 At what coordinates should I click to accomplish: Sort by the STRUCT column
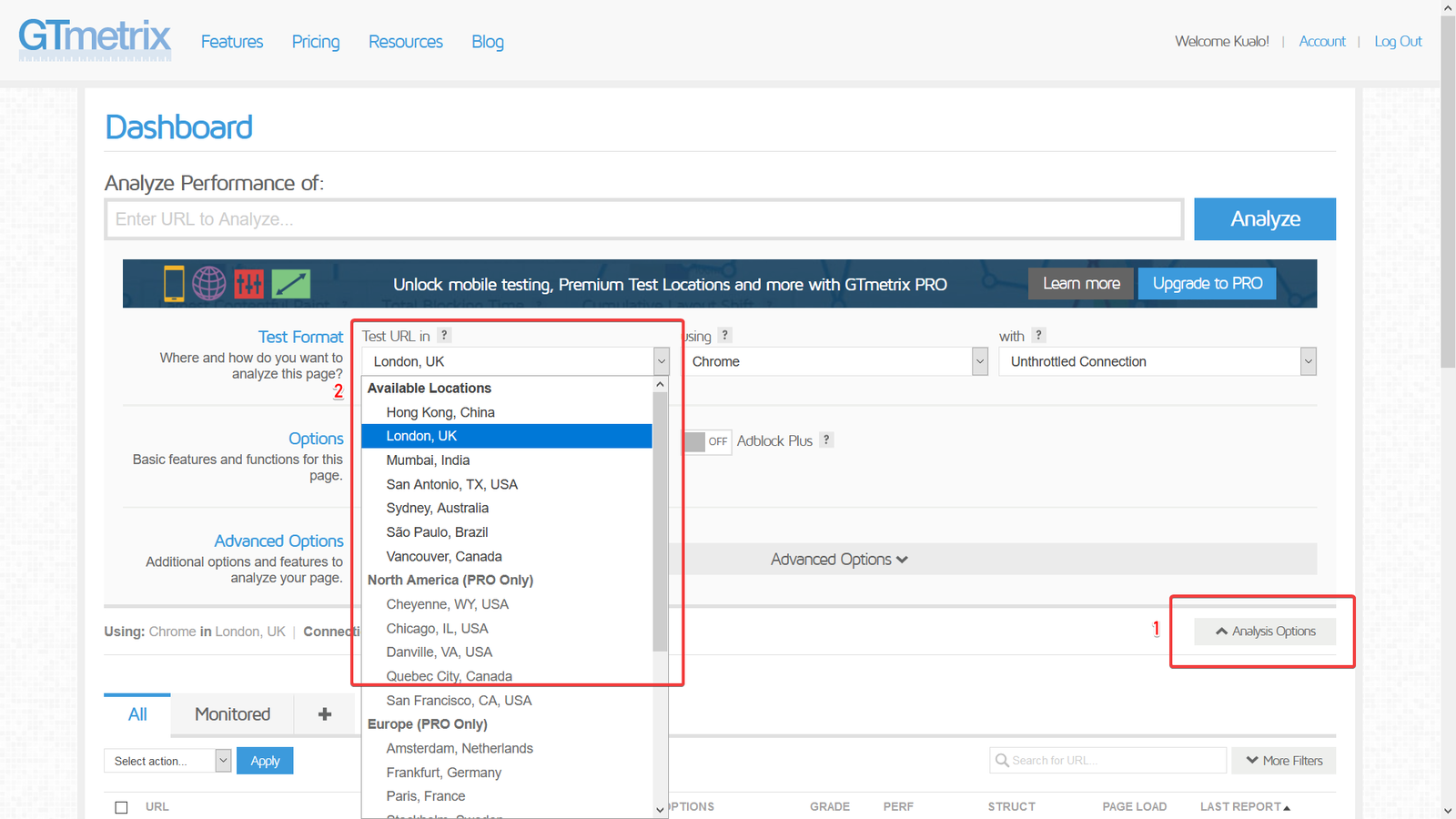[1012, 807]
